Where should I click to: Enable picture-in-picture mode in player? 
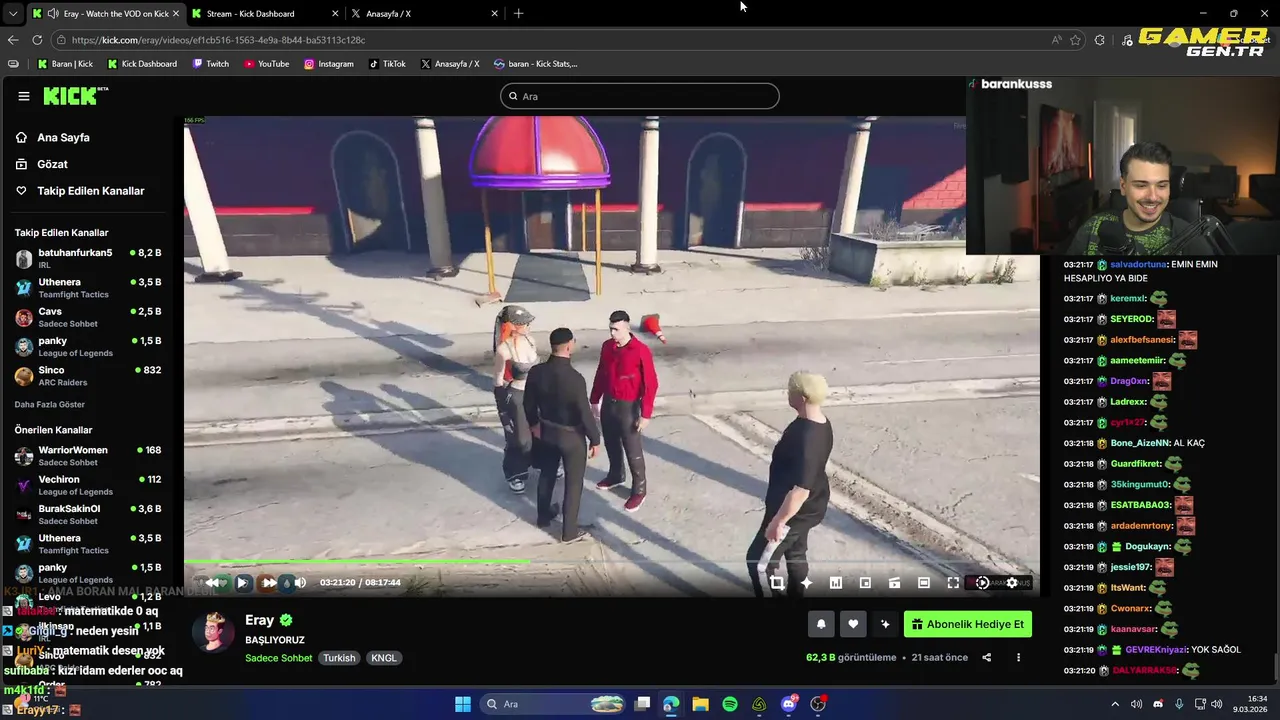click(865, 583)
